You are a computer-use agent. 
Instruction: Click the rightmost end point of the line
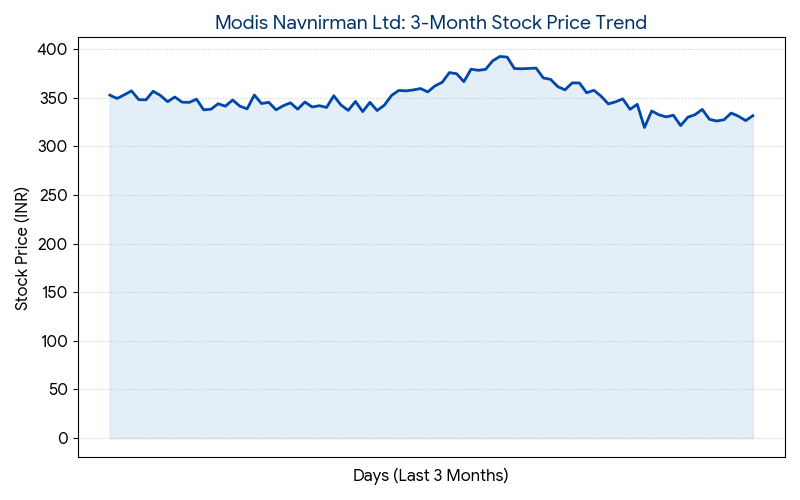[x=753, y=116]
